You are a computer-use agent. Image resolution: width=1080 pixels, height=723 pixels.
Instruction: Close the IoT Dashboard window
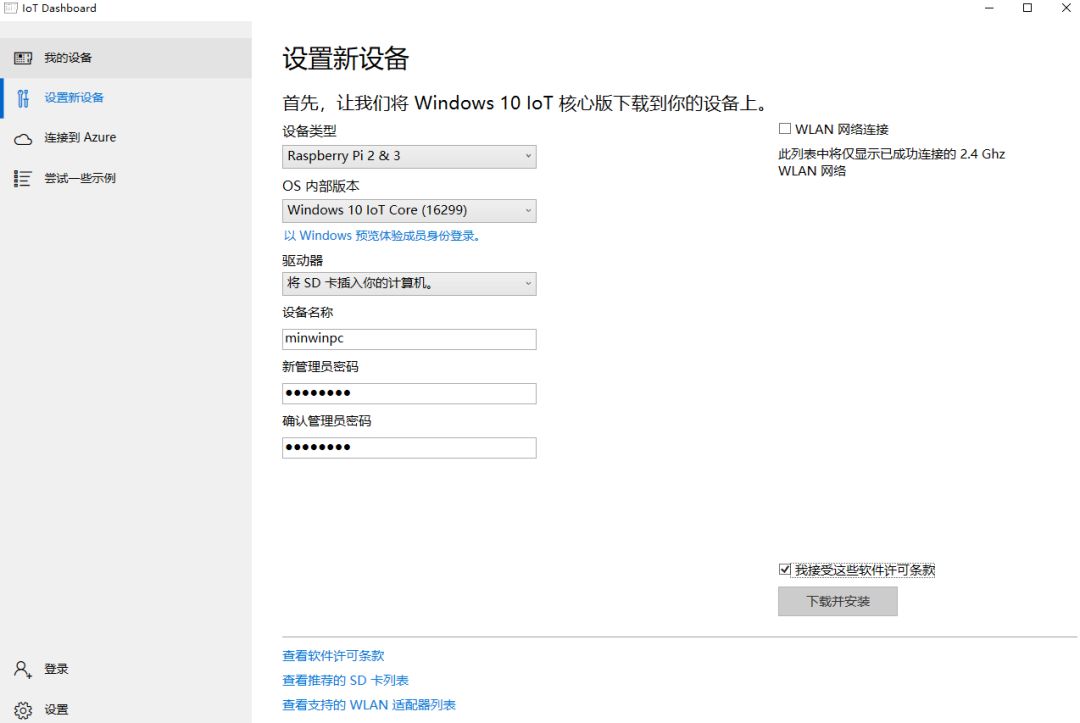pyautogui.click(x=1066, y=8)
